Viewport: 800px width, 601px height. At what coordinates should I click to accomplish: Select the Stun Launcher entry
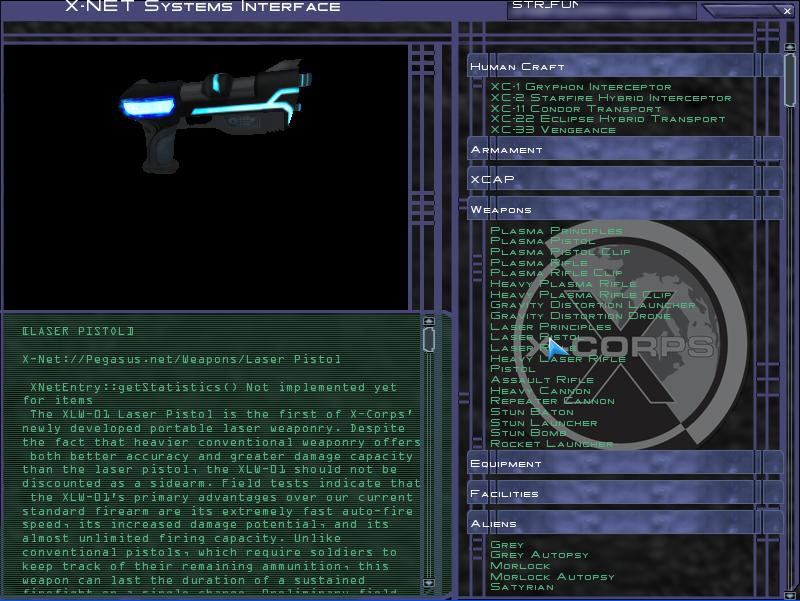pos(544,422)
